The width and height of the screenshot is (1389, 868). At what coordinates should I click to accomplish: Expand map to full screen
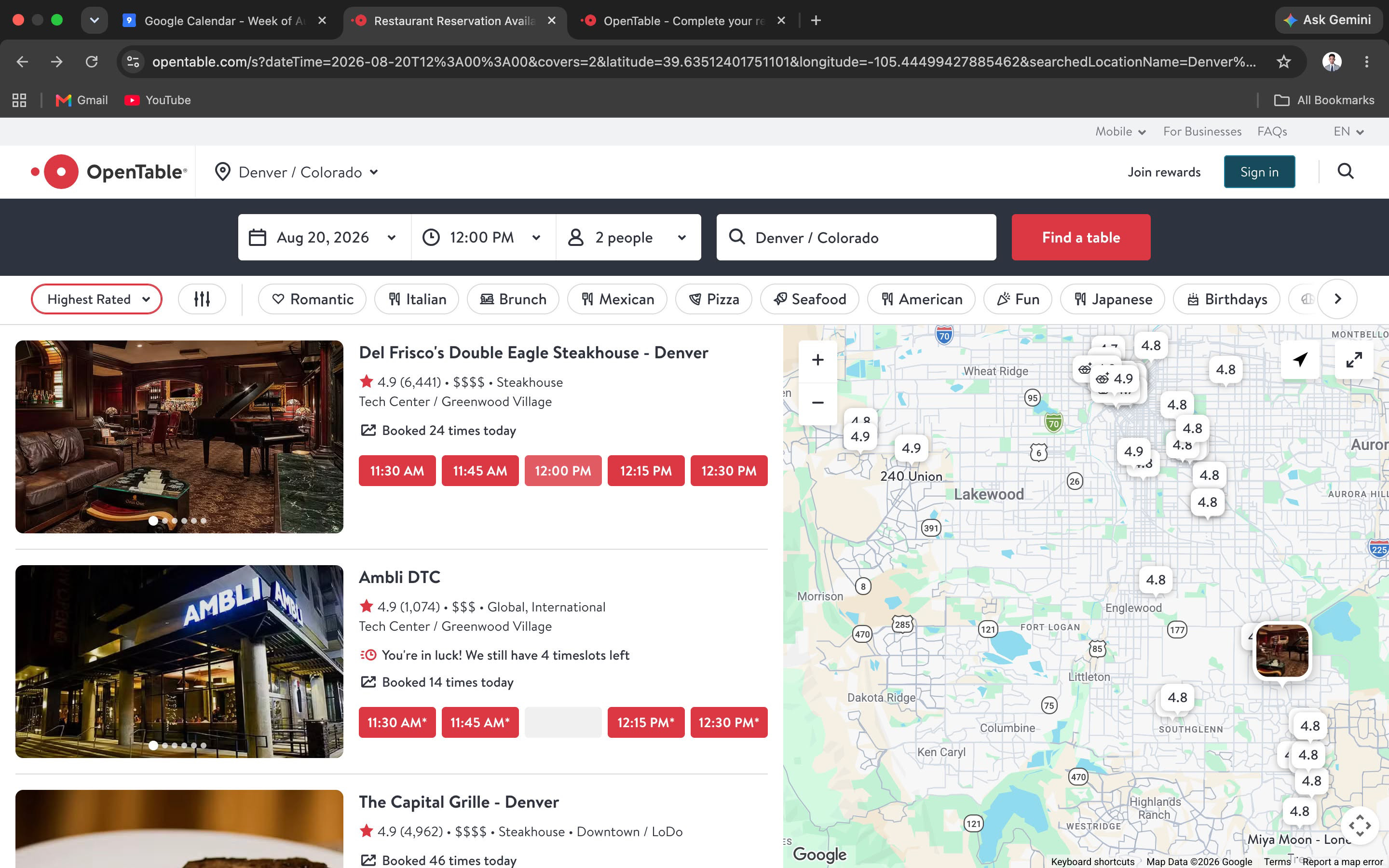click(x=1354, y=360)
